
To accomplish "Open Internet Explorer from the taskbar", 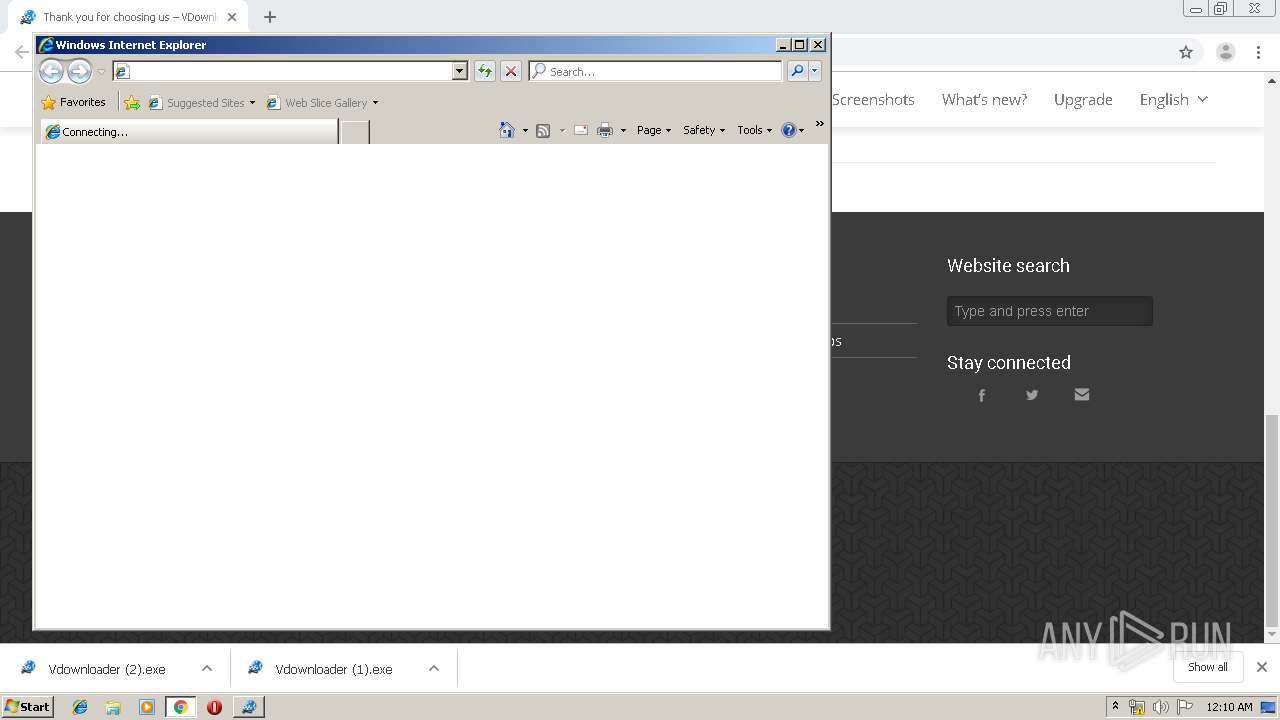I will (x=80, y=707).
